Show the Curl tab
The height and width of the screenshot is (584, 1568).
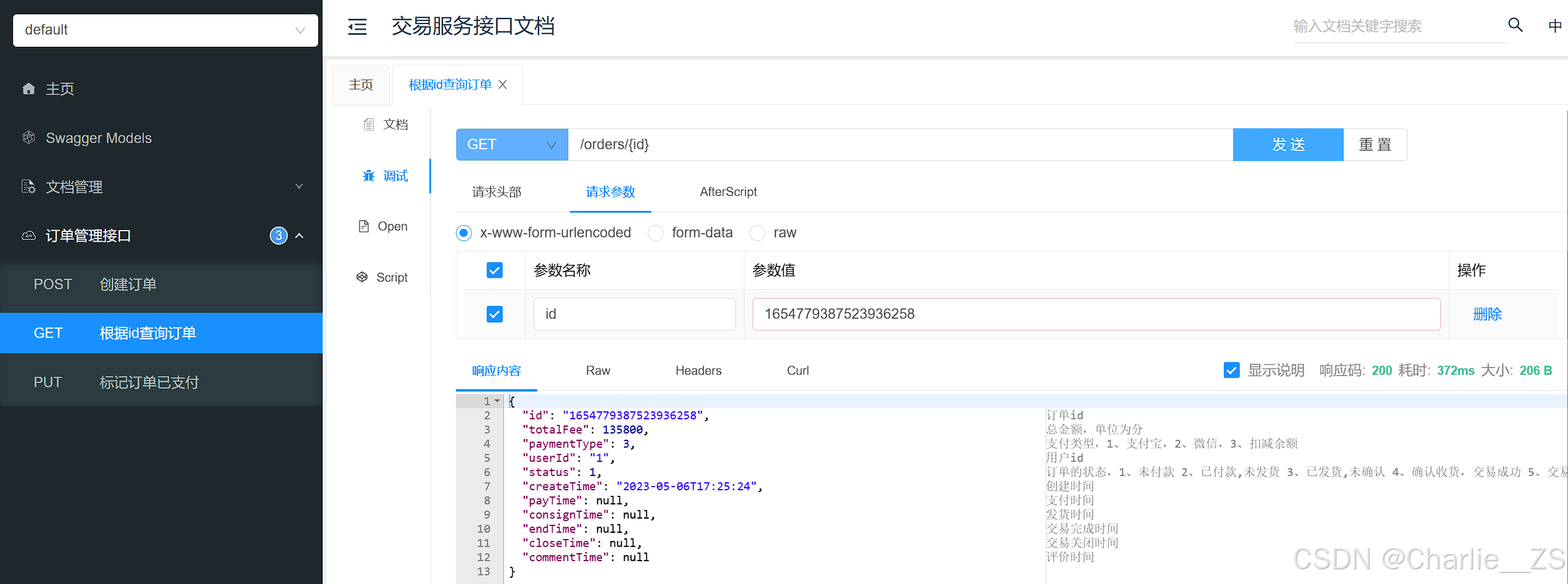(798, 370)
